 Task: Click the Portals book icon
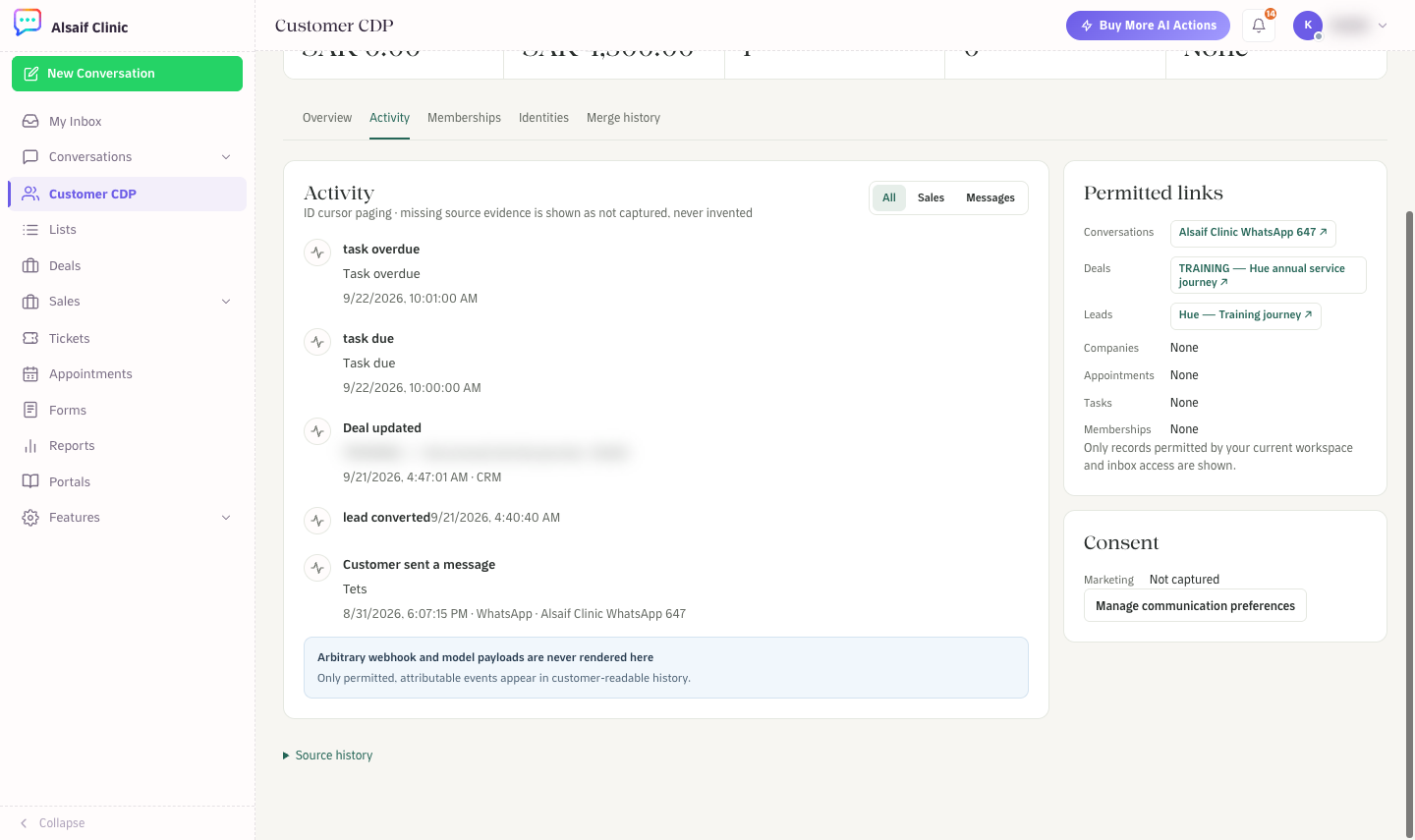(30, 481)
